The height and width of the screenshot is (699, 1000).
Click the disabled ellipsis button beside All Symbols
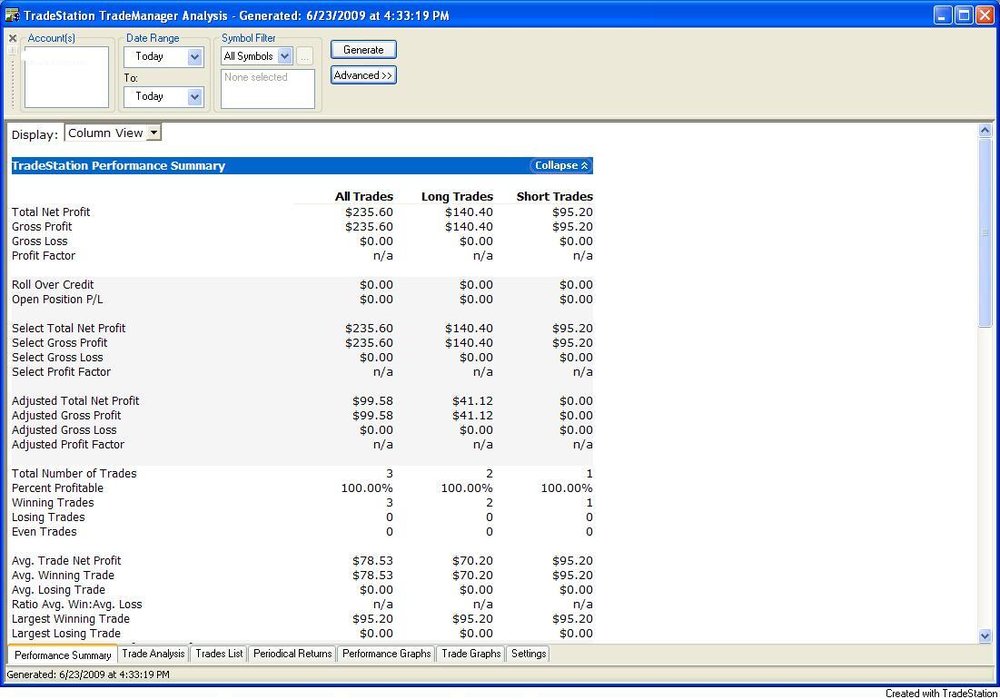tap(305, 56)
